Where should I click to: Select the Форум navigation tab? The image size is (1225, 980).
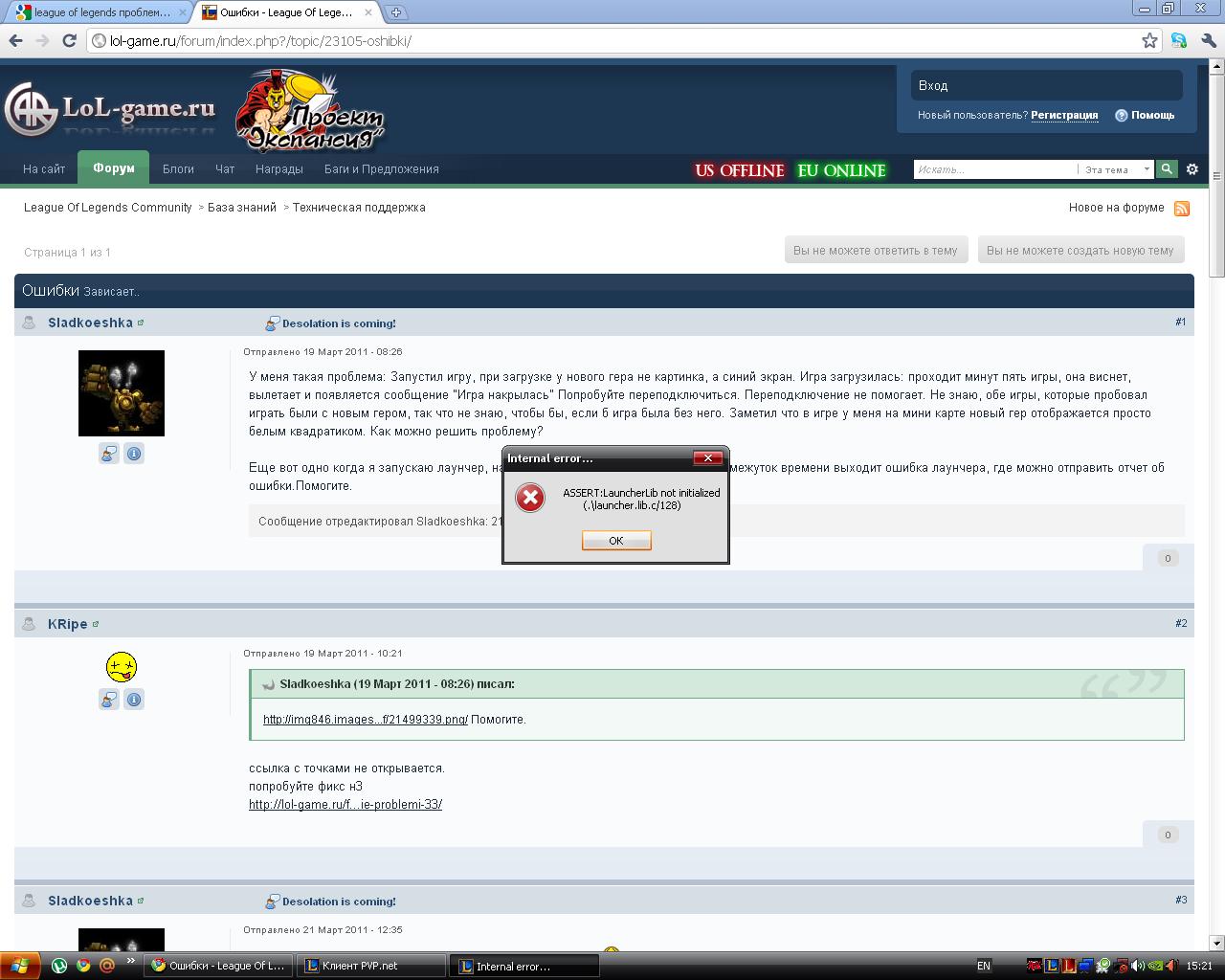point(114,168)
